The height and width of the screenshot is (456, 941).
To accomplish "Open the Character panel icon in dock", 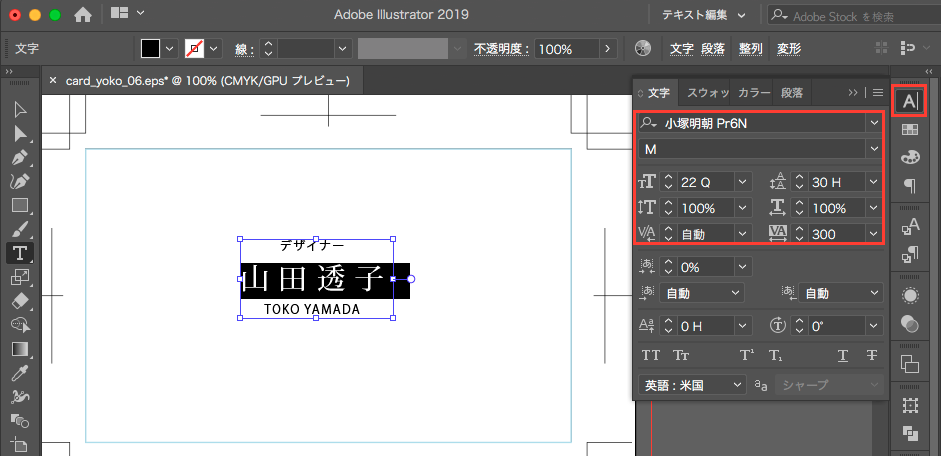I will pyautogui.click(x=909, y=101).
